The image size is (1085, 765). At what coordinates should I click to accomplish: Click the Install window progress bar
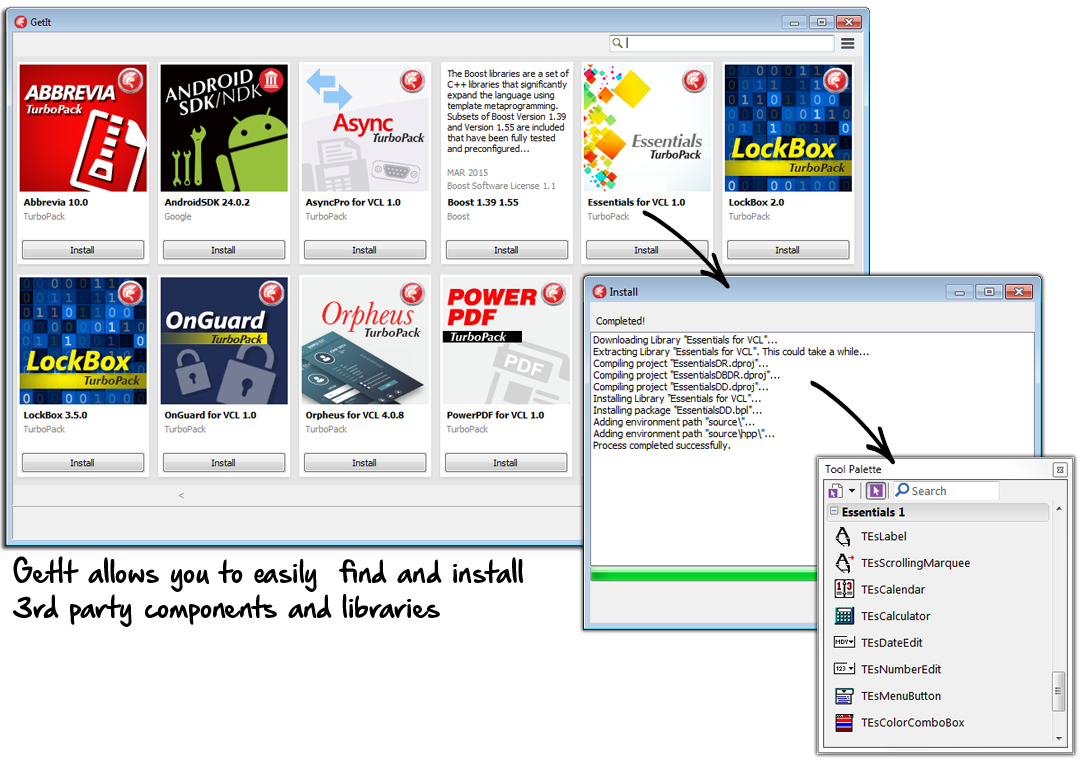coord(704,574)
